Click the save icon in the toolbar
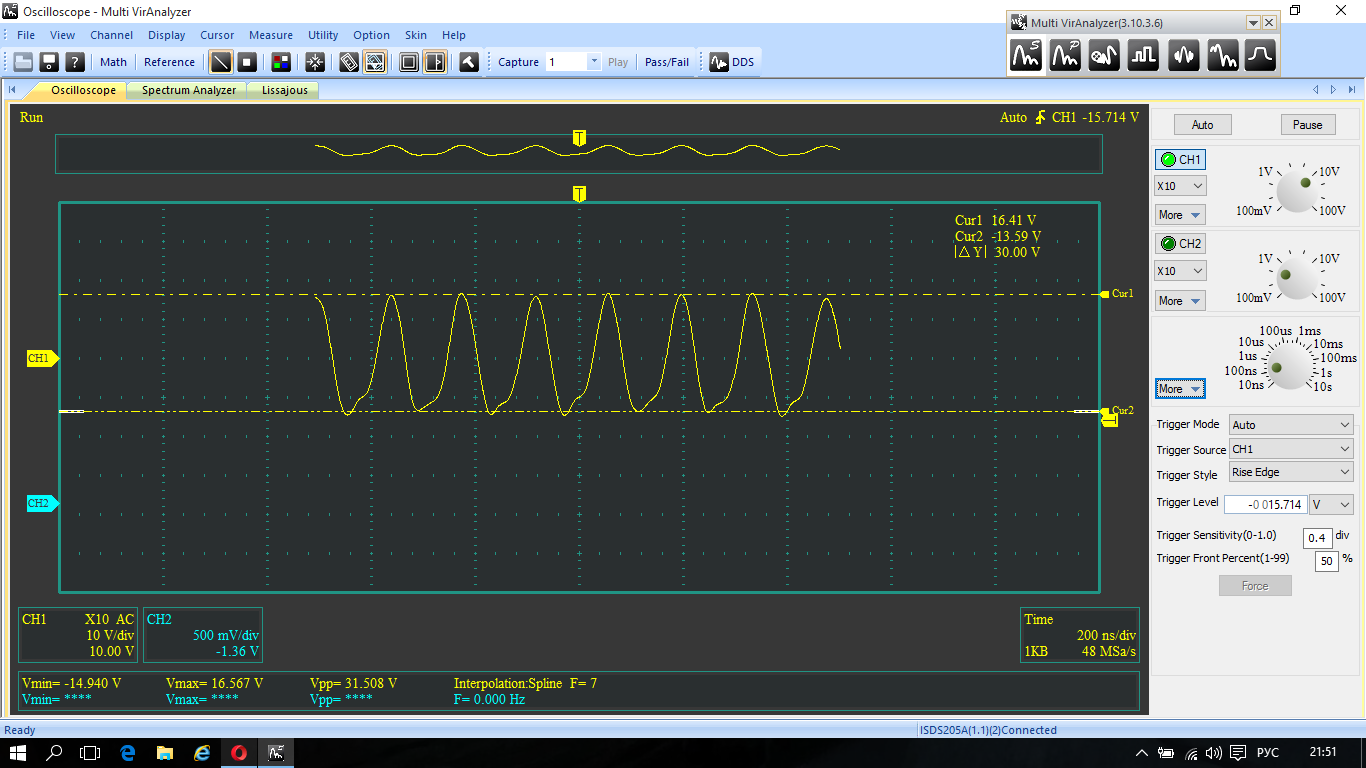The image size is (1366, 768). (49, 62)
